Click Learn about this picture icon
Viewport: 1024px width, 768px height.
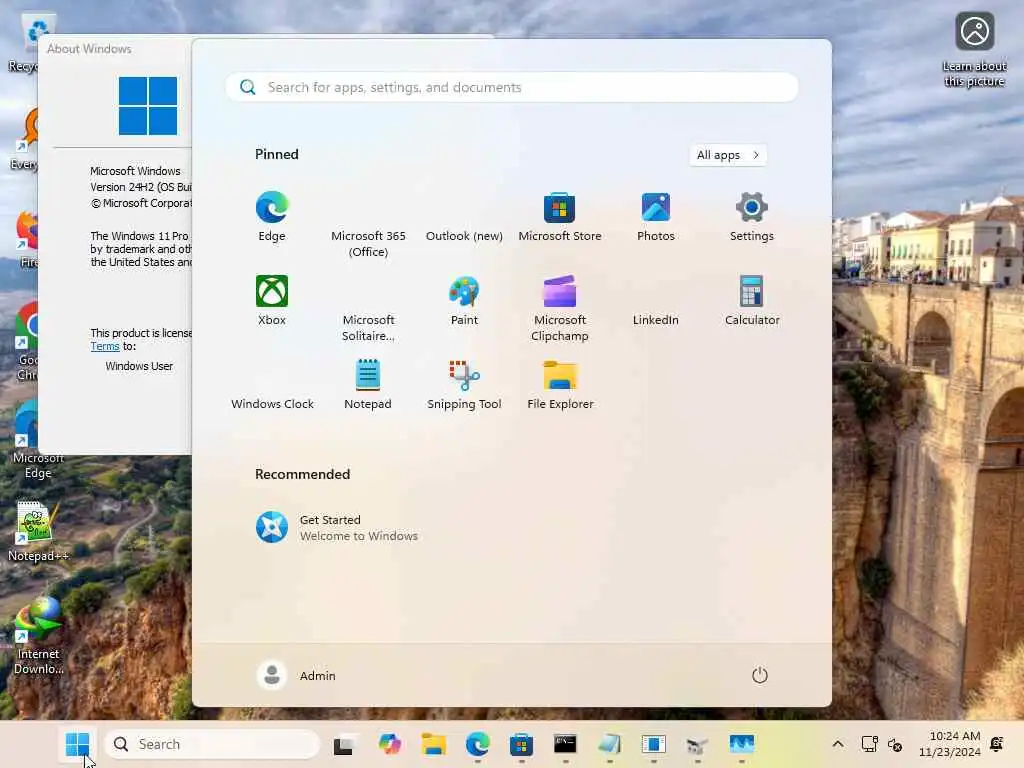[974, 50]
